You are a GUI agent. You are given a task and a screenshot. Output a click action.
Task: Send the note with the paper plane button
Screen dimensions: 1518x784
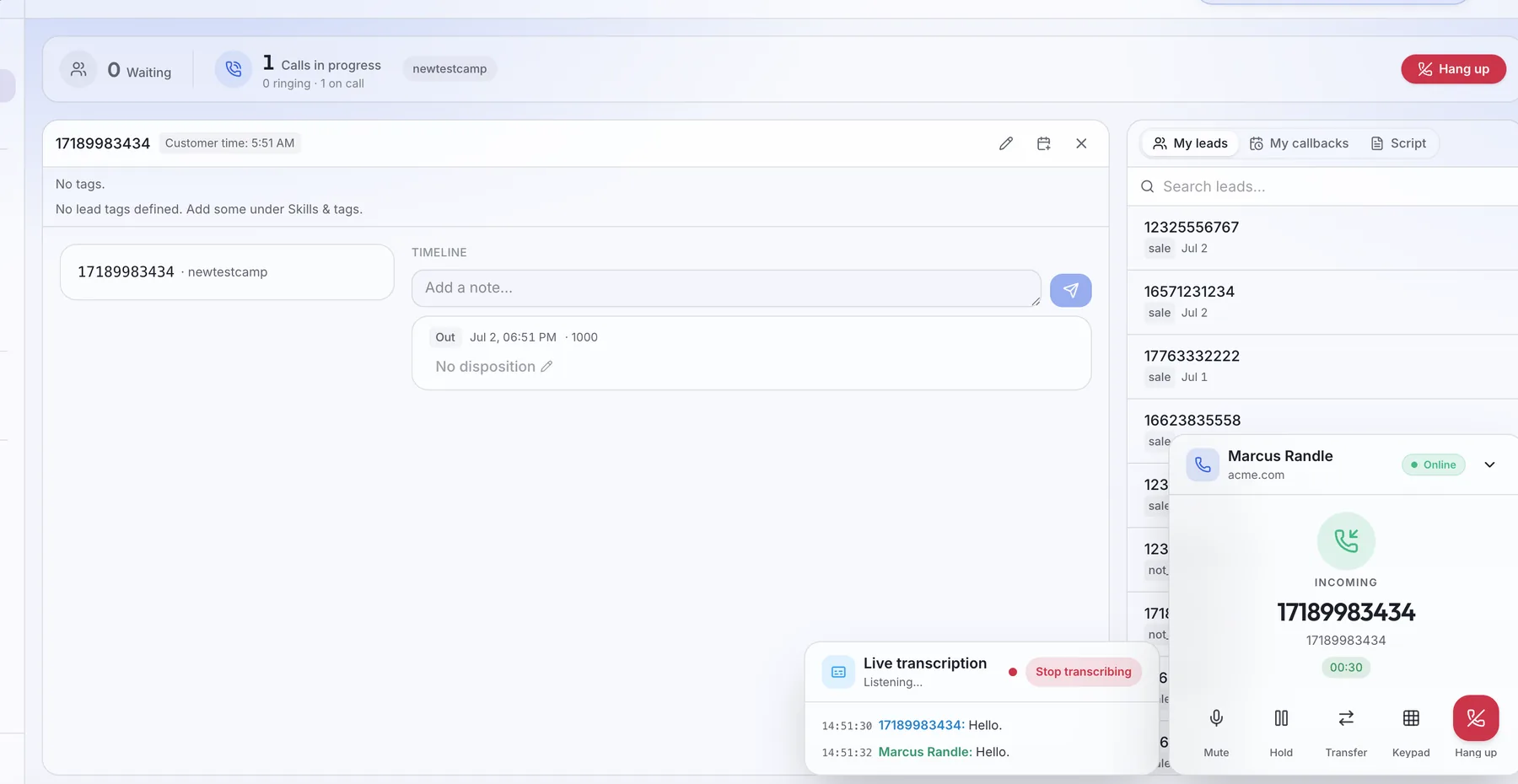pos(1071,290)
